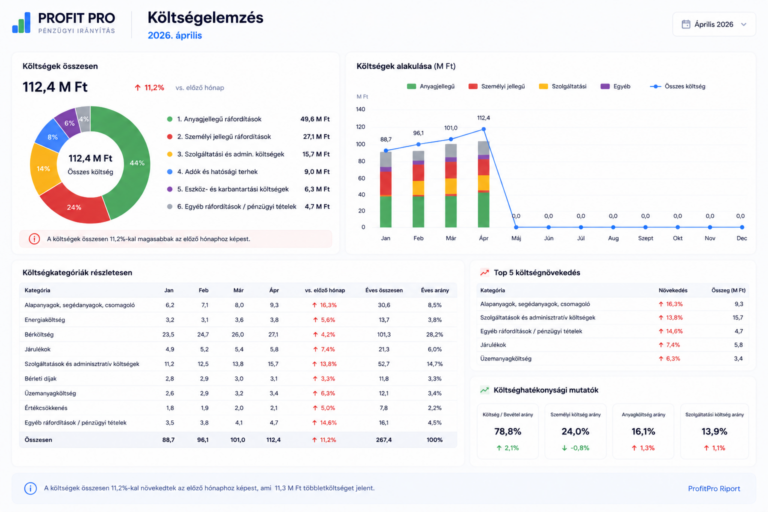Select the Energiaköltség table row
Viewport: 768px width, 512px height.
click(x=238, y=320)
